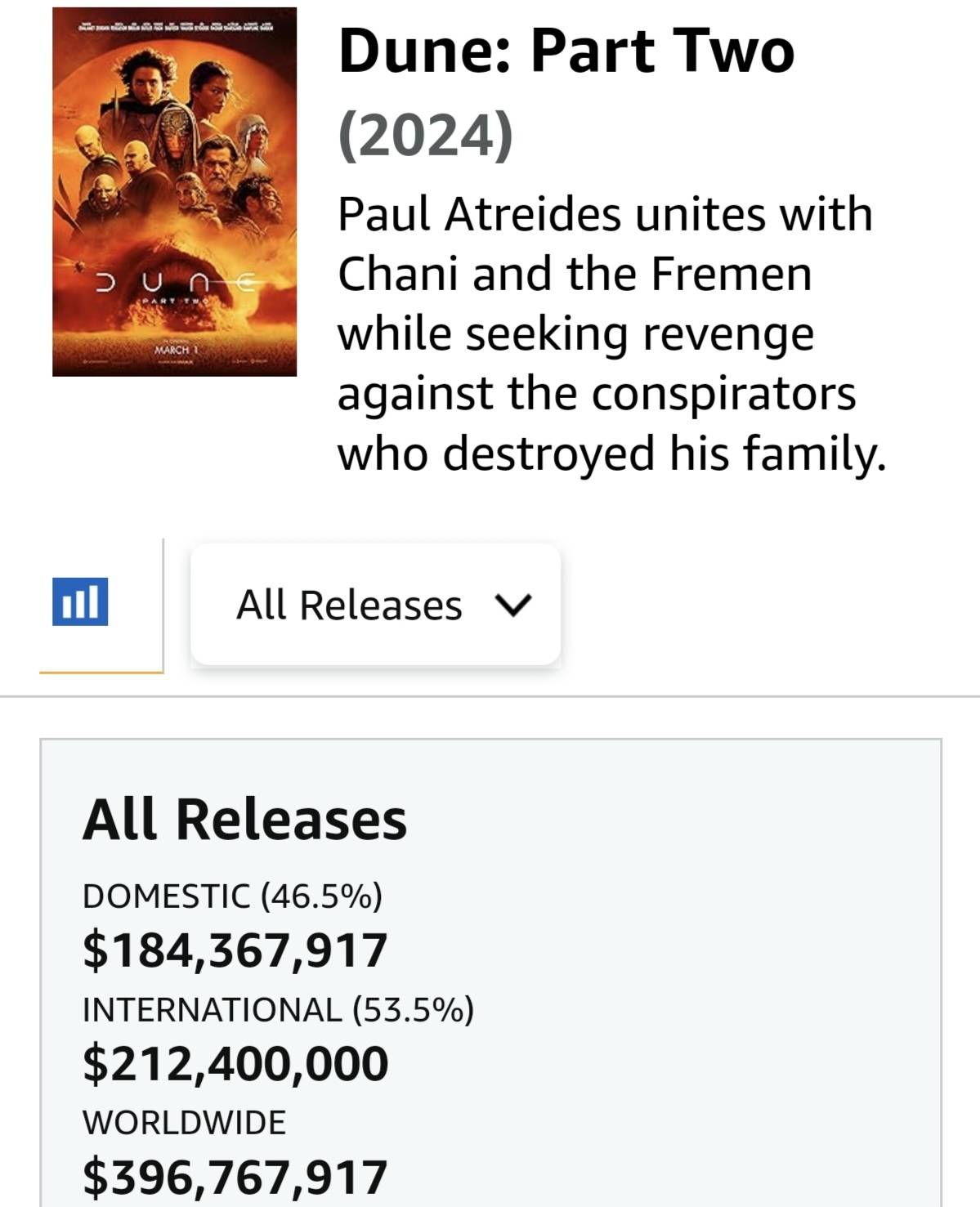Click the (2024) release year

(426, 135)
